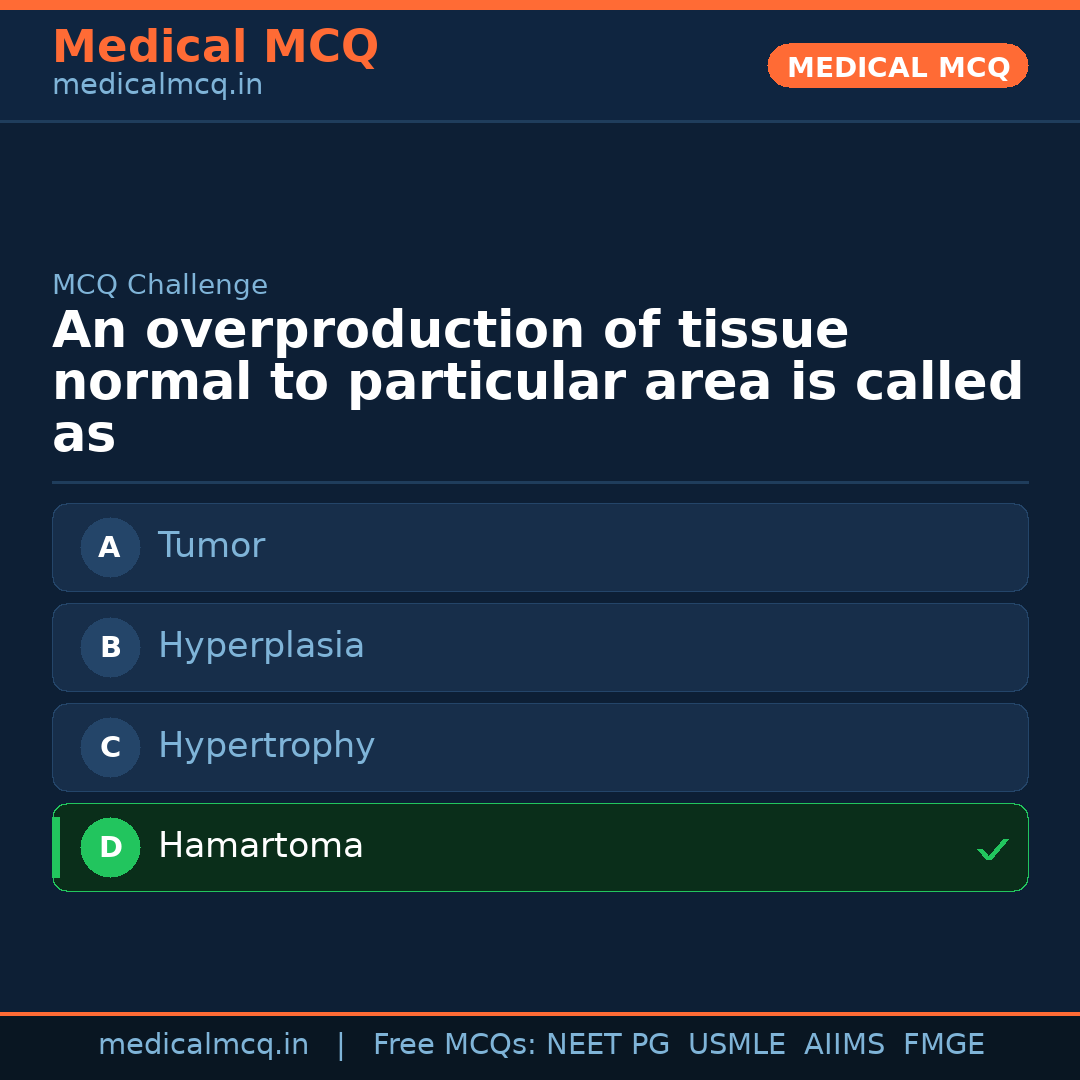Click the green checkmark on Hamartoma
Screen dimensions: 1080x1080
(x=993, y=849)
